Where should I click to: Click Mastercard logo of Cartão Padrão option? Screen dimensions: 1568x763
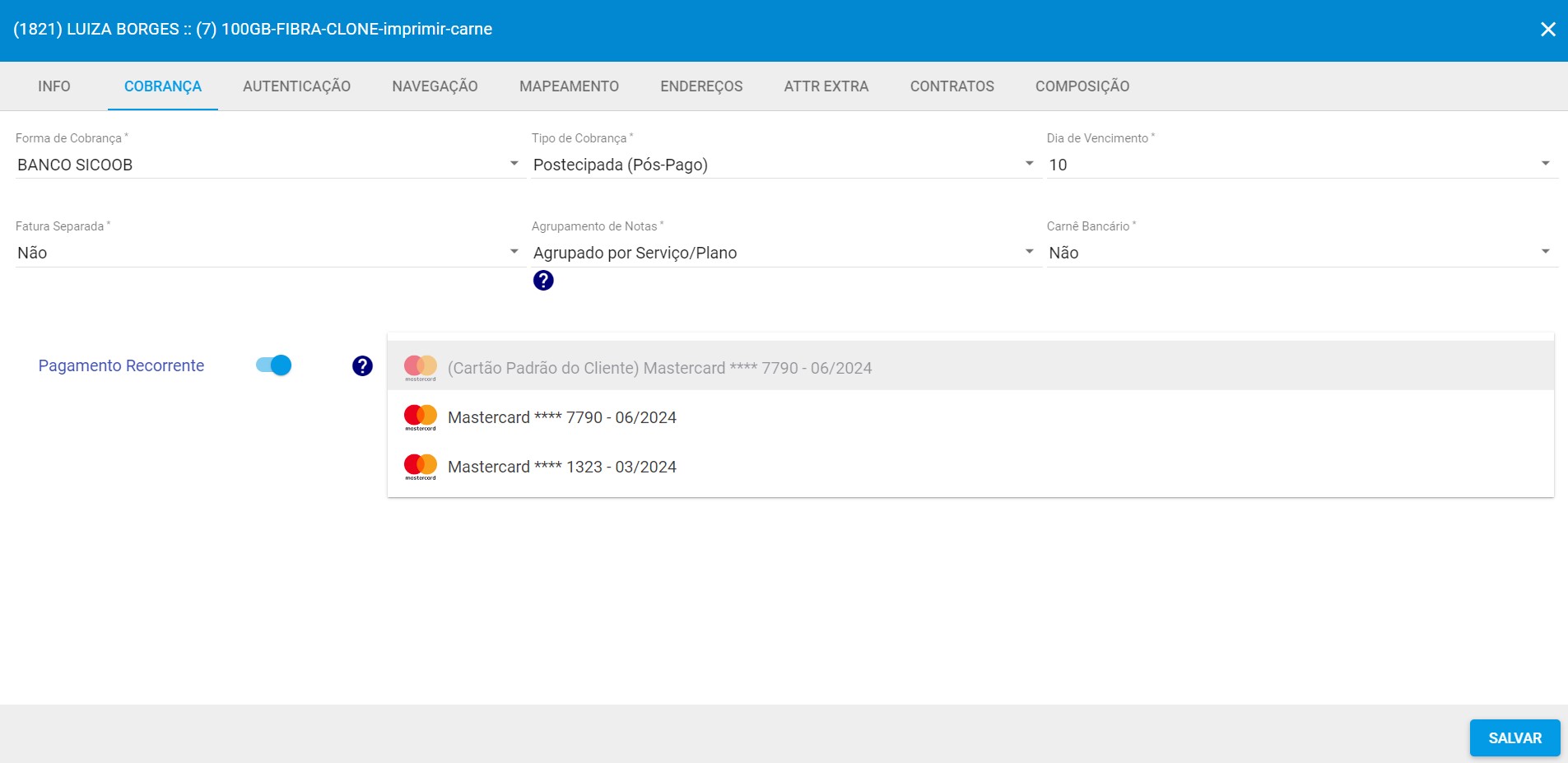421,368
